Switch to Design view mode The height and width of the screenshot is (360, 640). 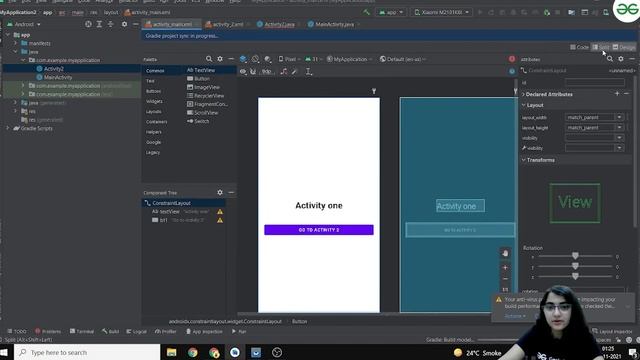click(x=624, y=47)
